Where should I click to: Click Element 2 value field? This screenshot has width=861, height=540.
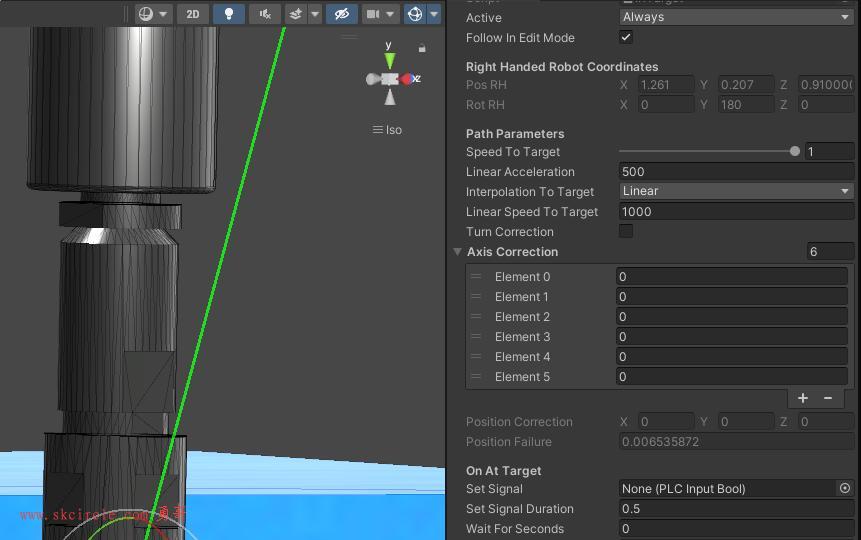[x=732, y=316]
